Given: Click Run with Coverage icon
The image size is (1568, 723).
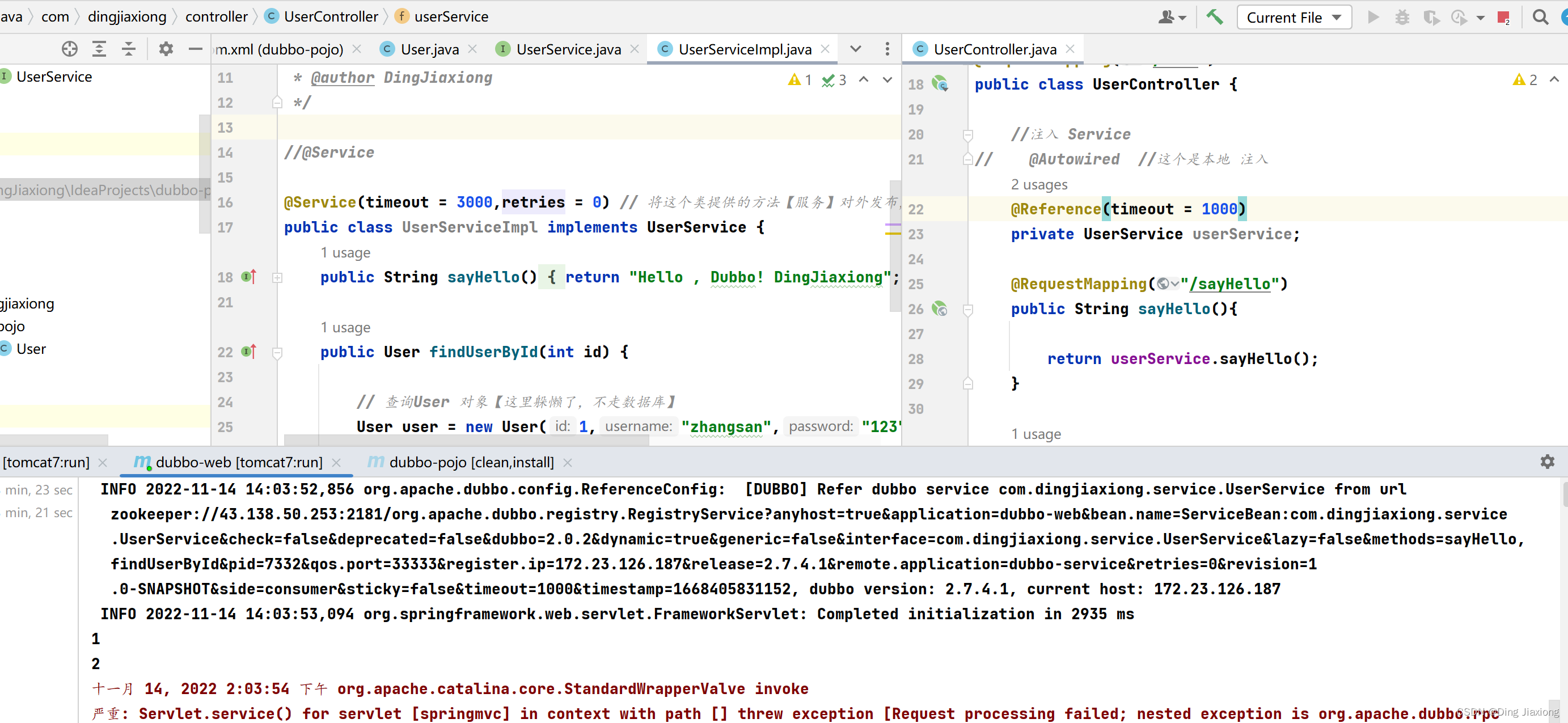Looking at the screenshot, I should (x=1431, y=17).
